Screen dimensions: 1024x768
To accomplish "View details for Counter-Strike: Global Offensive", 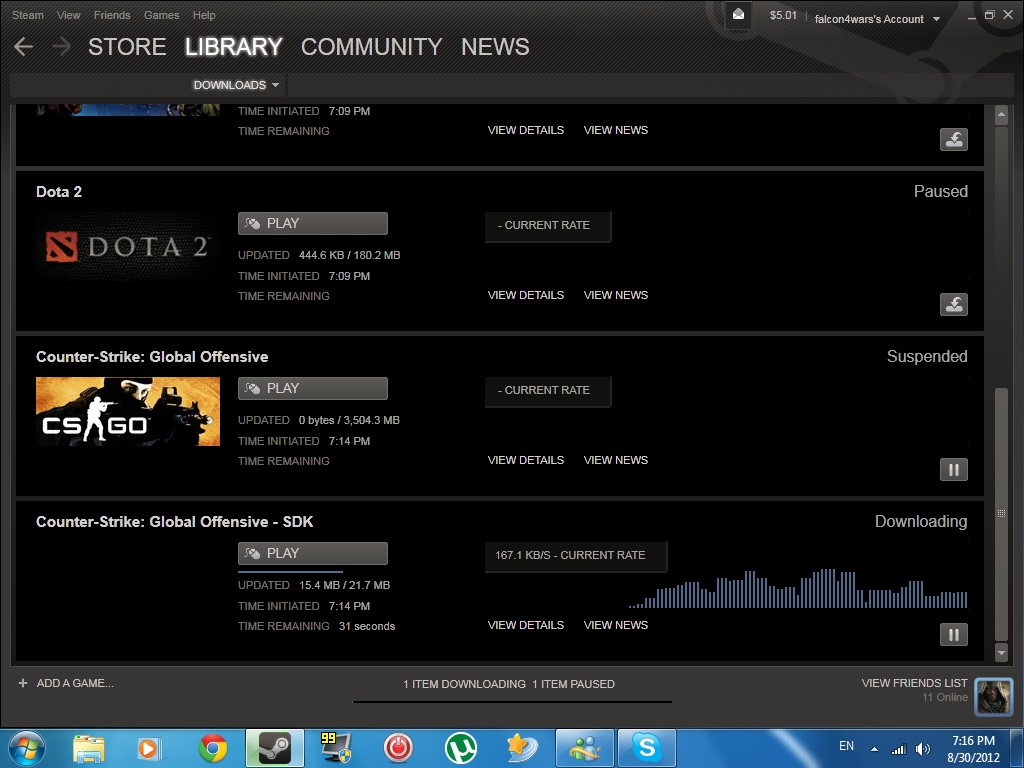I will pyautogui.click(x=526, y=460).
